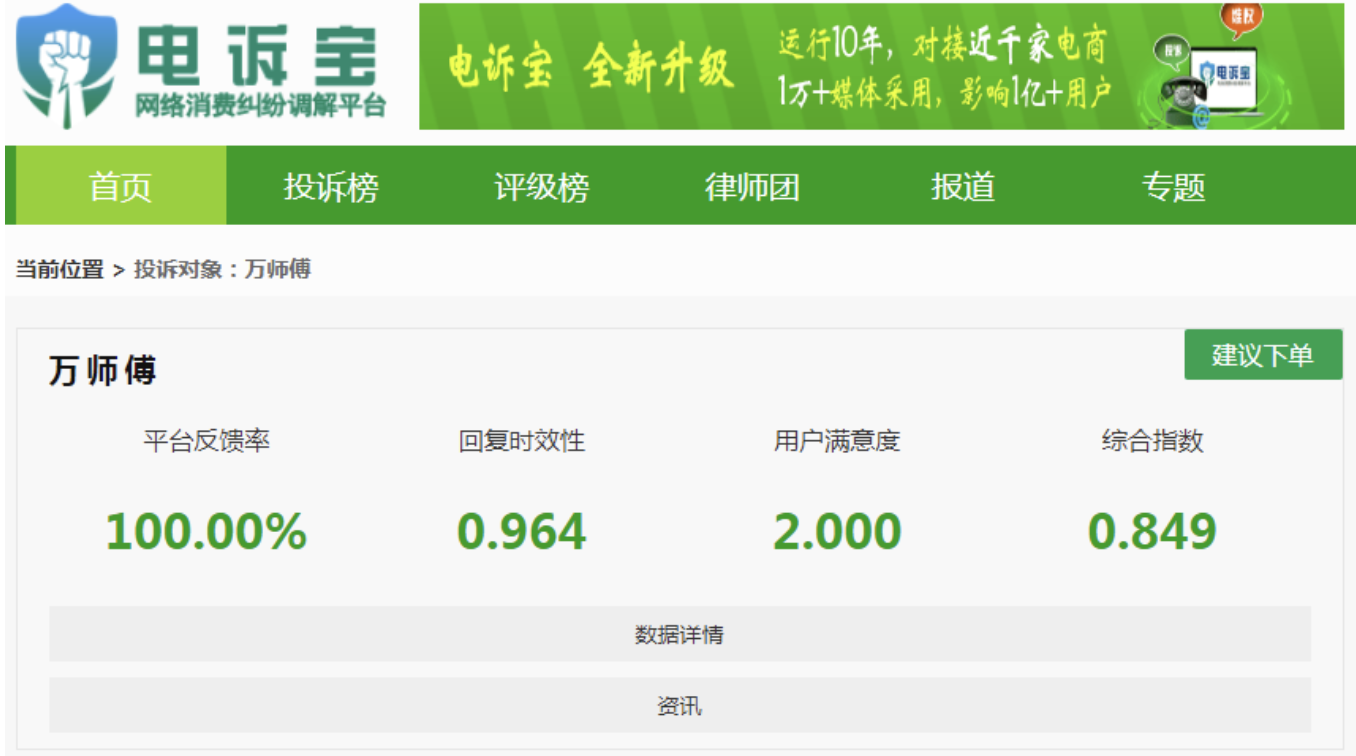Go to the 首页 tab
This screenshot has width=1356, height=756.
(x=121, y=186)
